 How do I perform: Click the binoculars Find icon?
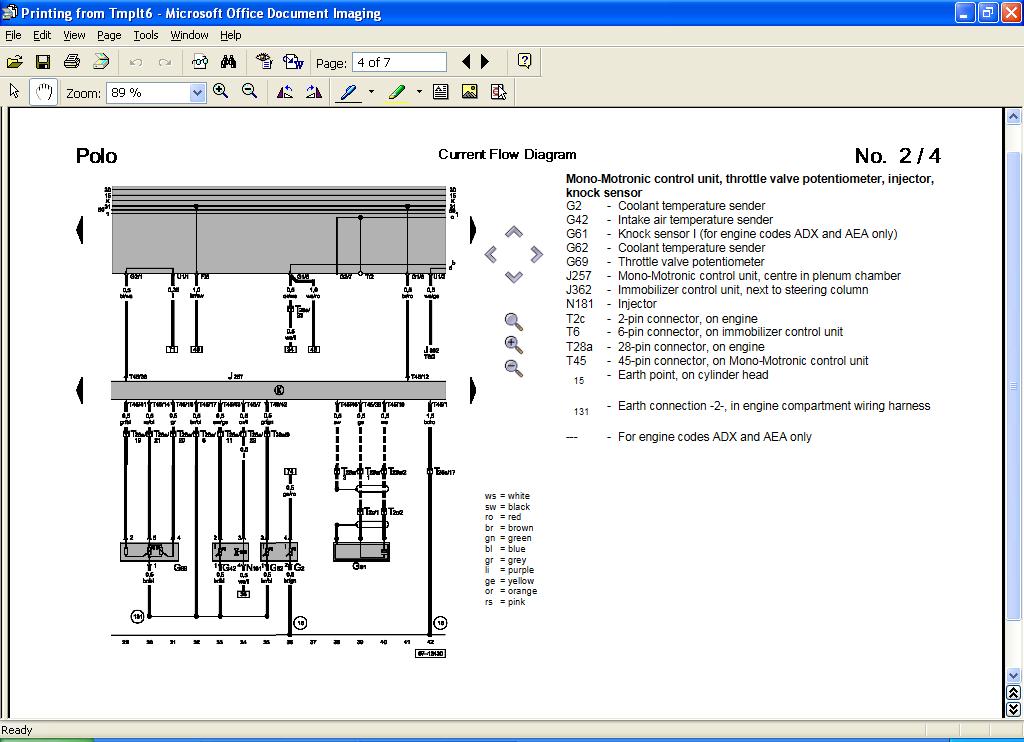click(x=228, y=62)
